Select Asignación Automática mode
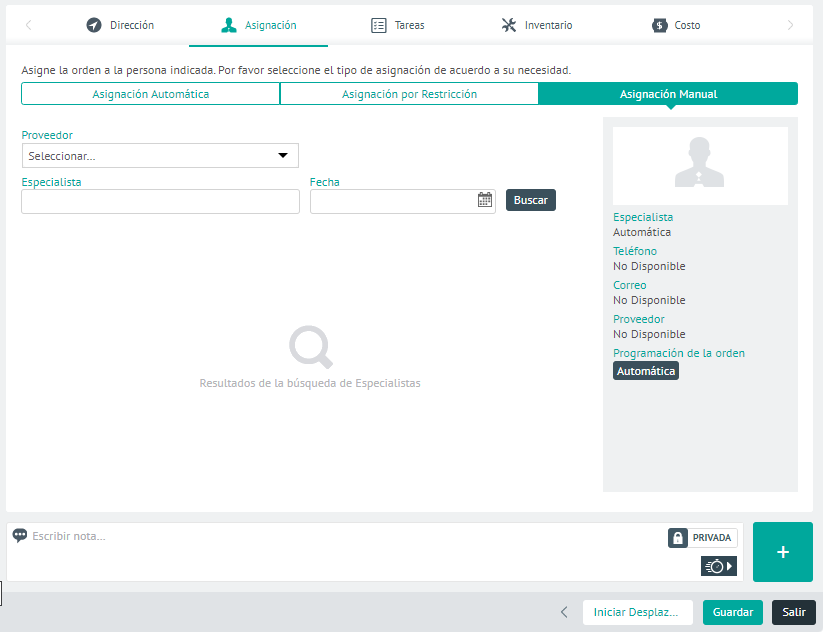 point(150,94)
